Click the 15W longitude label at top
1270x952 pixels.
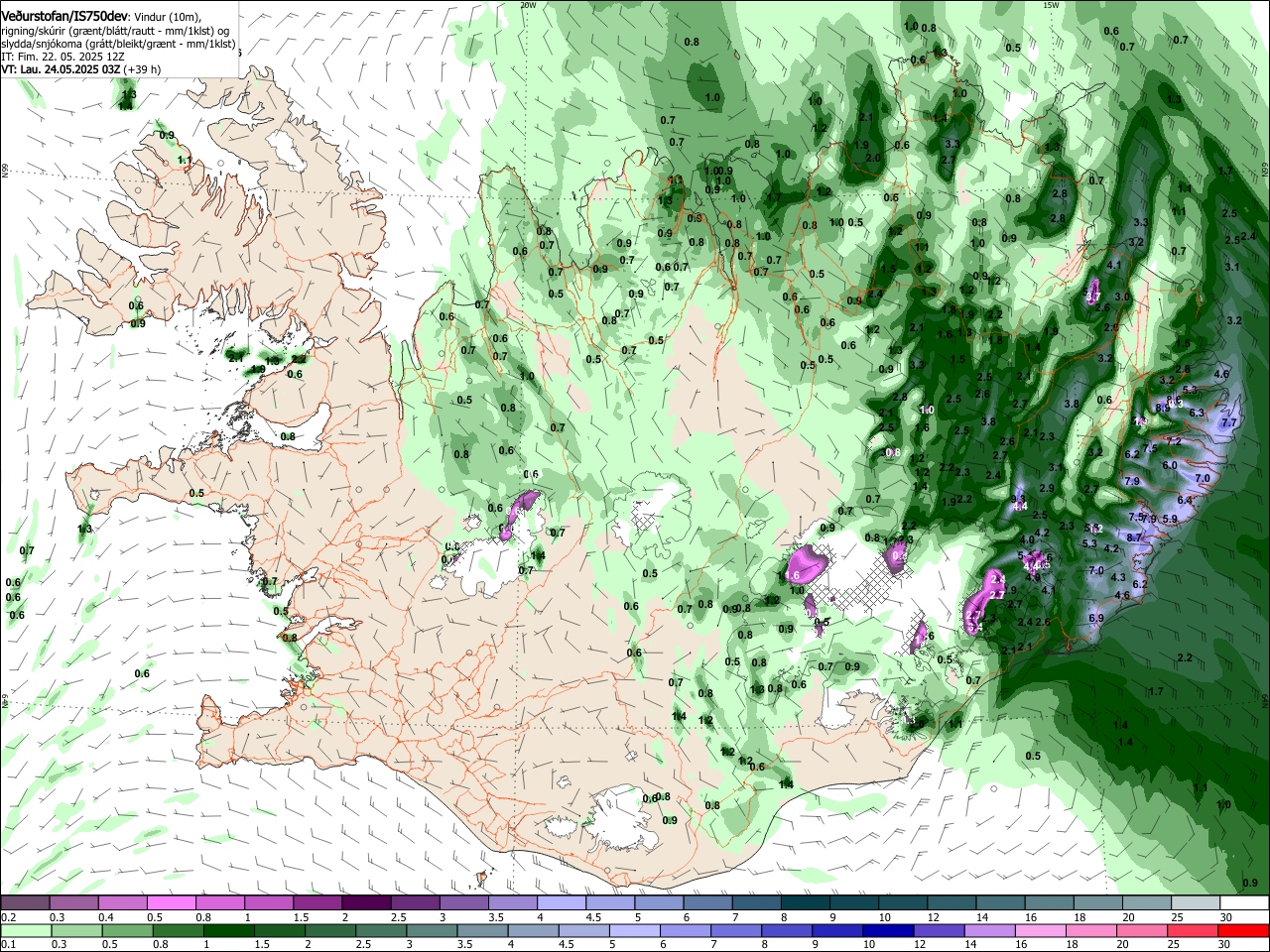tap(1051, 5)
